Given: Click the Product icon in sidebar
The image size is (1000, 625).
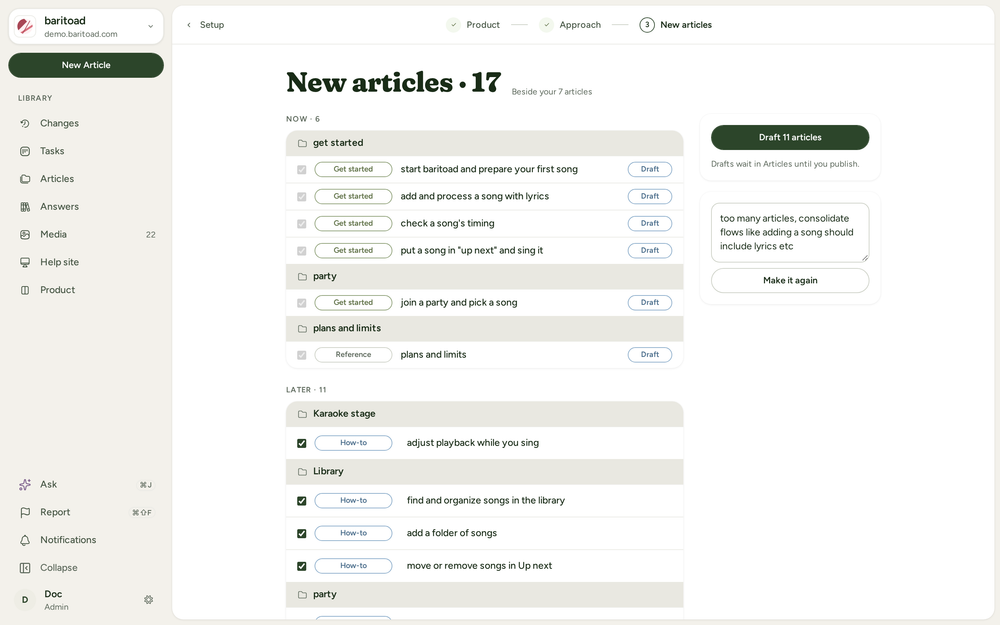Looking at the screenshot, I should click(x=25, y=290).
